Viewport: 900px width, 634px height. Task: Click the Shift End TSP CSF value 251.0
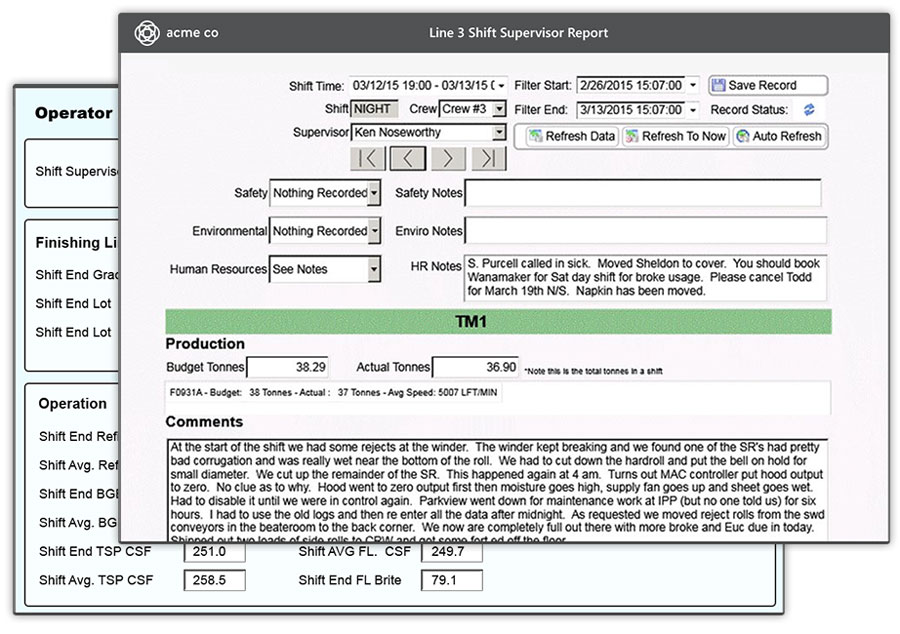215,551
